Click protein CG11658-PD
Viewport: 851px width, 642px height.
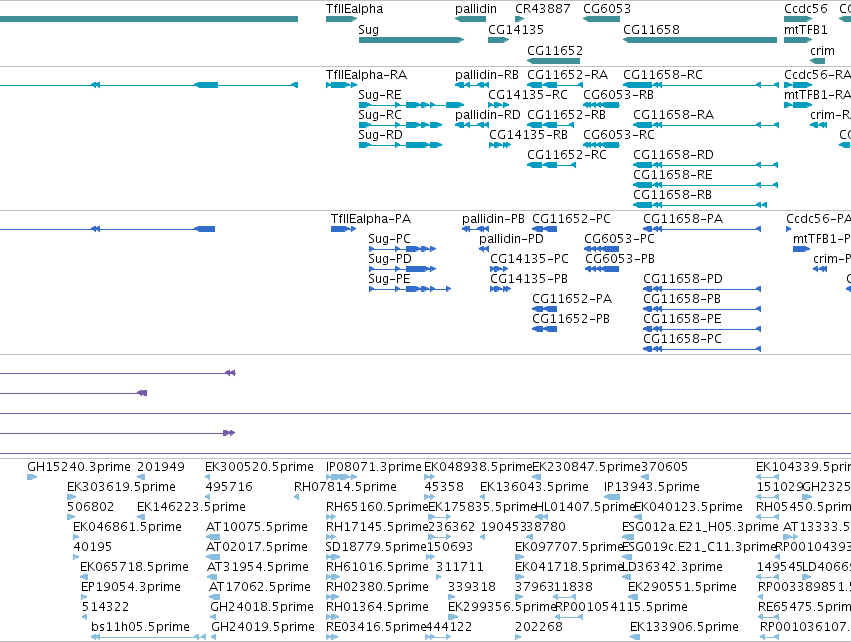[683, 279]
